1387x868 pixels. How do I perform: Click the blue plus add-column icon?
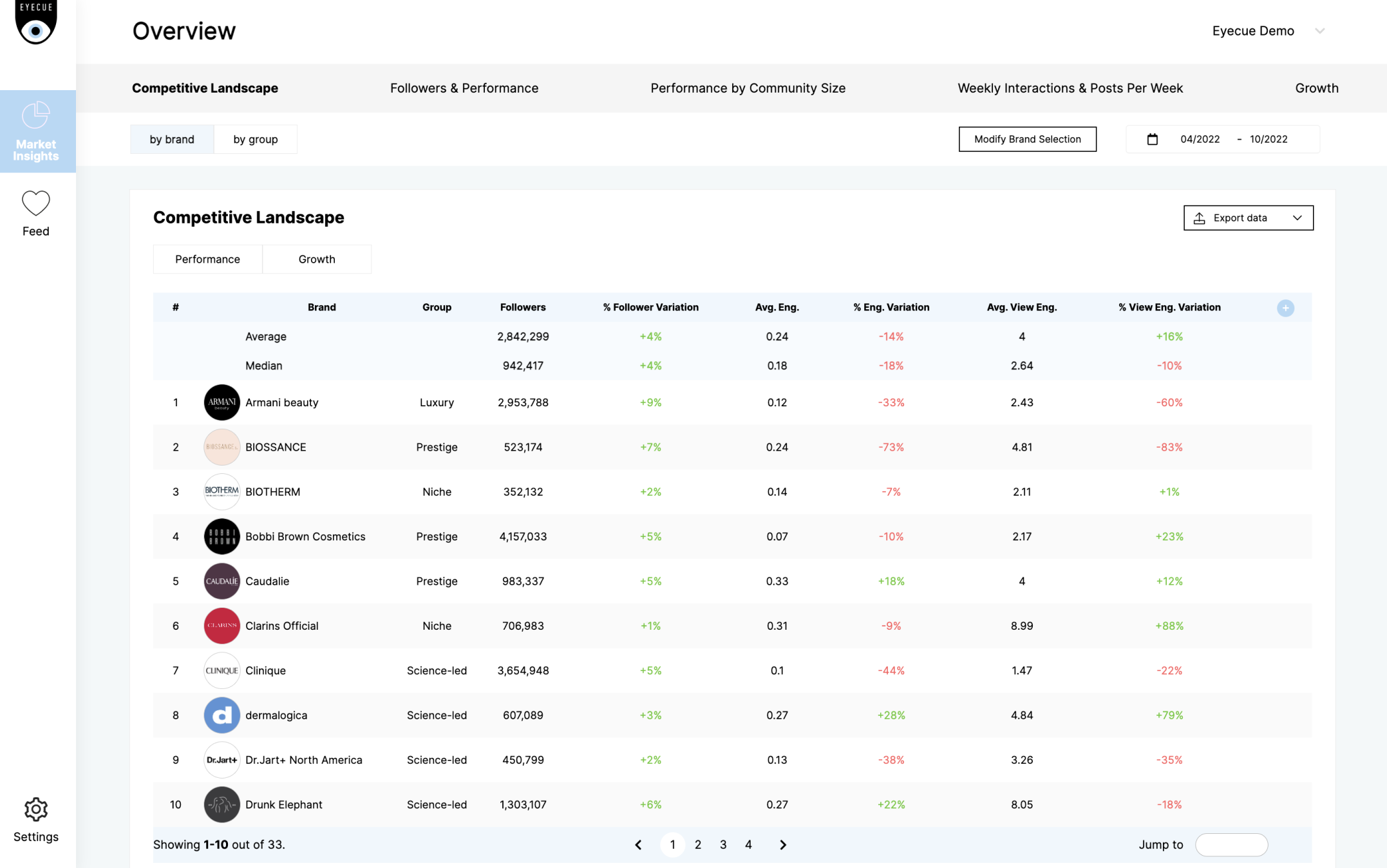pos(1285,308)
